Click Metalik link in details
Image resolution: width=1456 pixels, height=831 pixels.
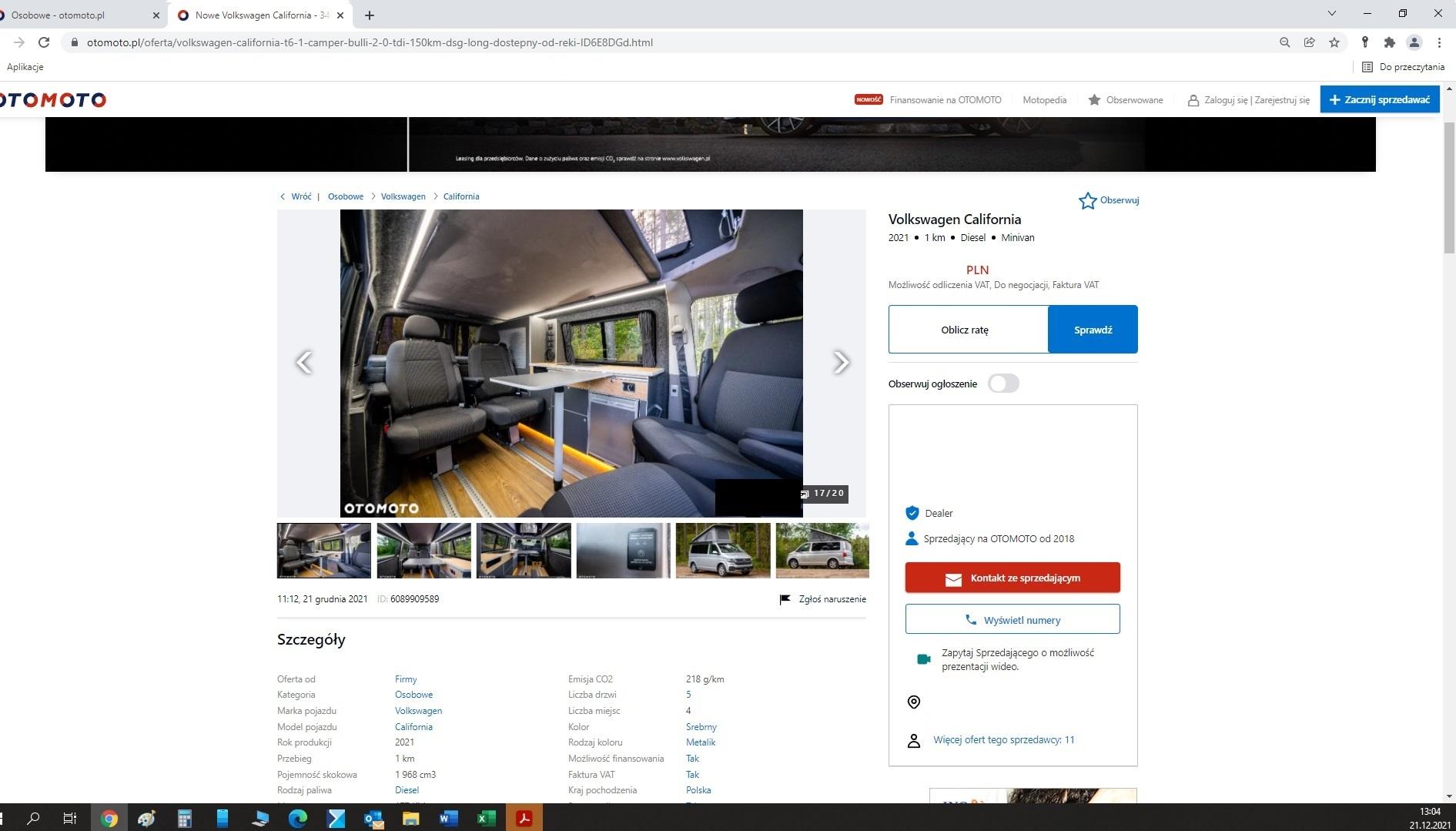pos(701,742)
